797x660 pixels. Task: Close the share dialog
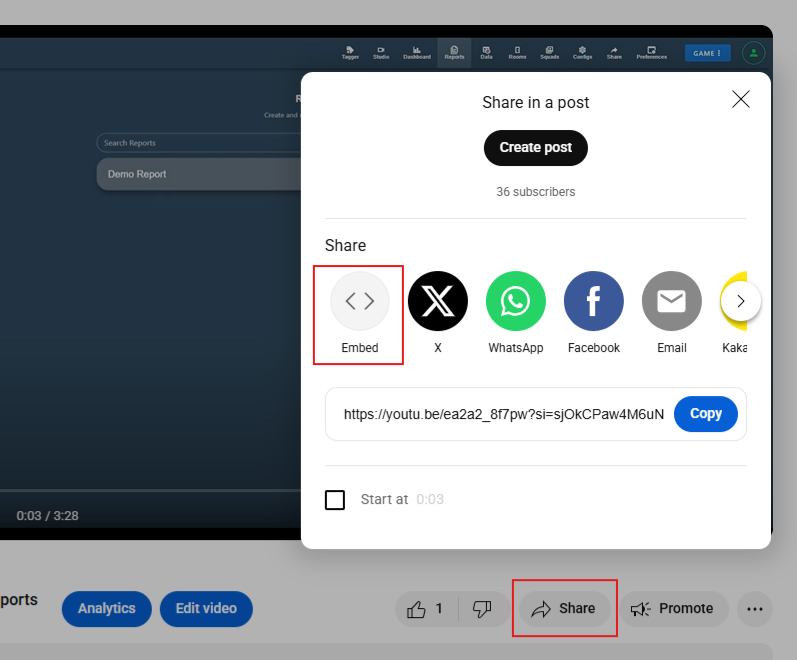(x=740, y=99)
